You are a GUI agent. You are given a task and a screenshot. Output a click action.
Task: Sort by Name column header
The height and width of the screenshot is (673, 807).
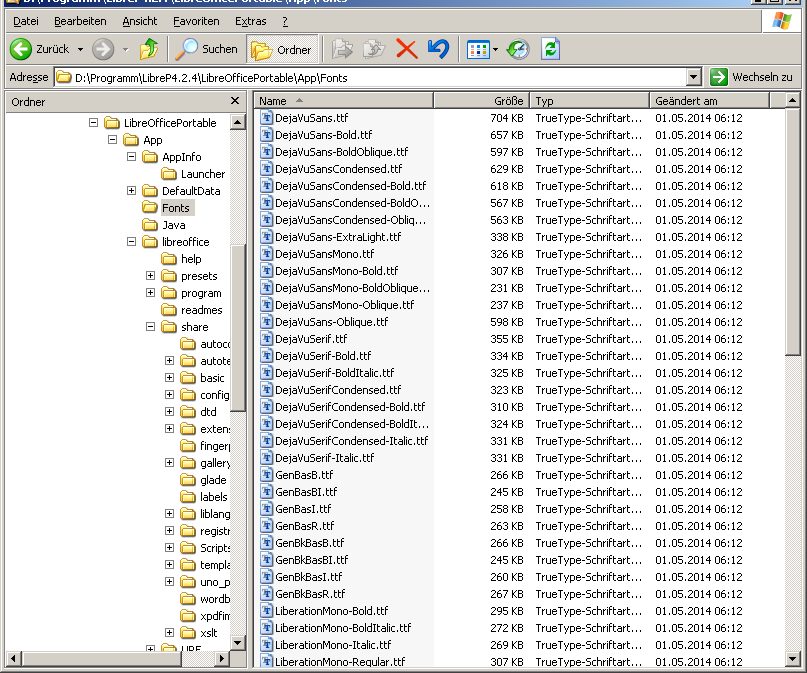click(344, 101)
